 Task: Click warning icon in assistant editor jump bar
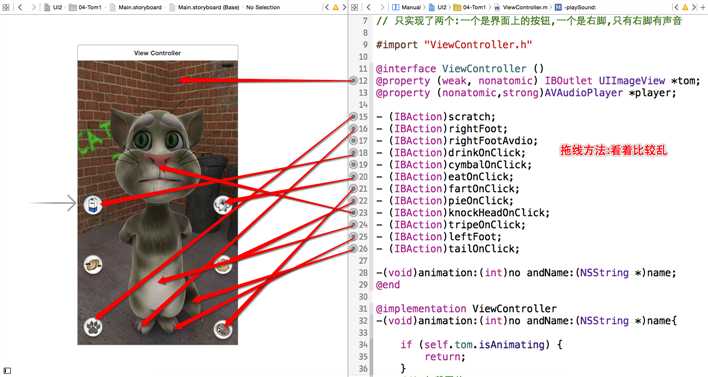(x=685, y=7)
